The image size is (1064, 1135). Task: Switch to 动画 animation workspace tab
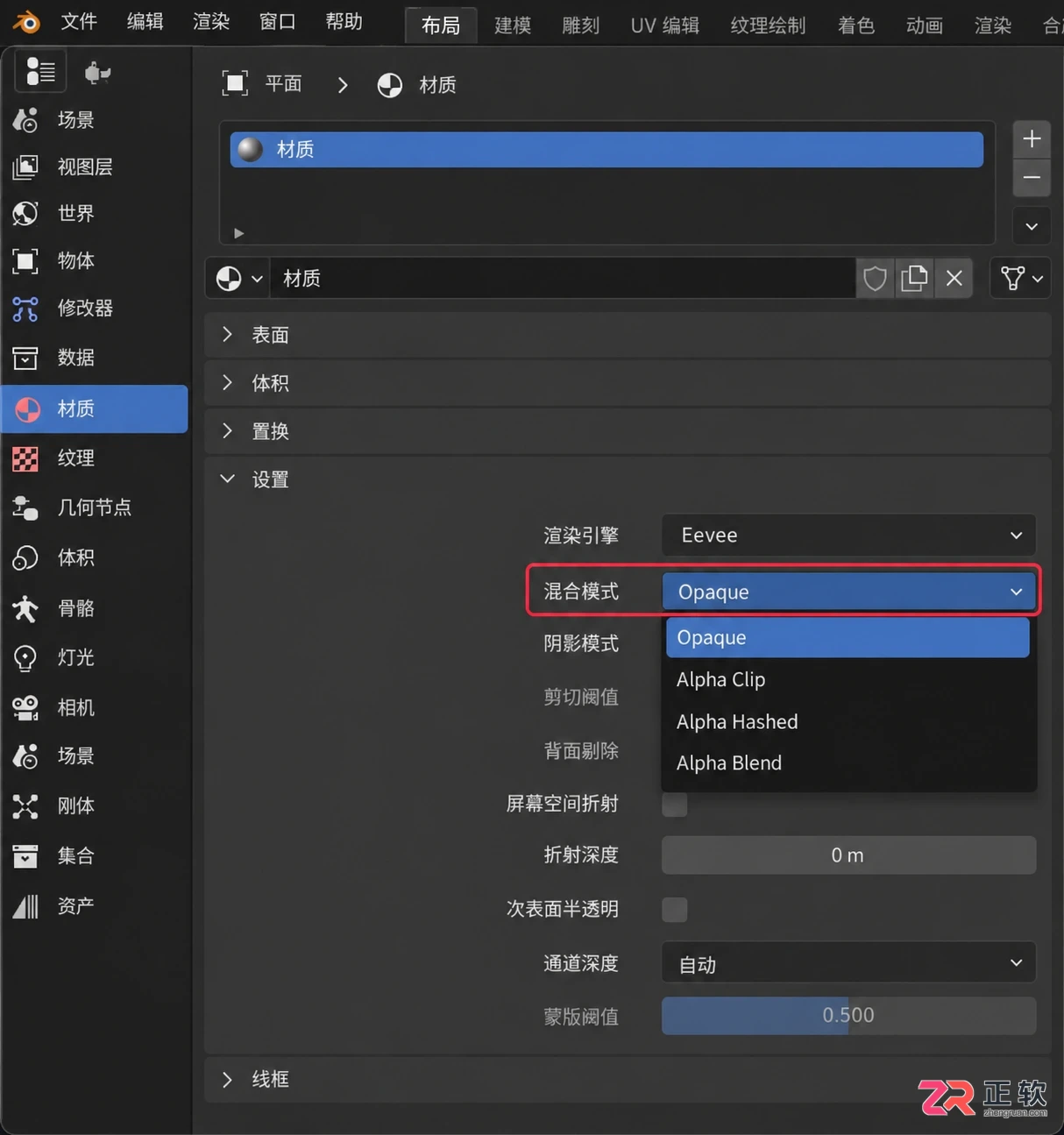925,25
